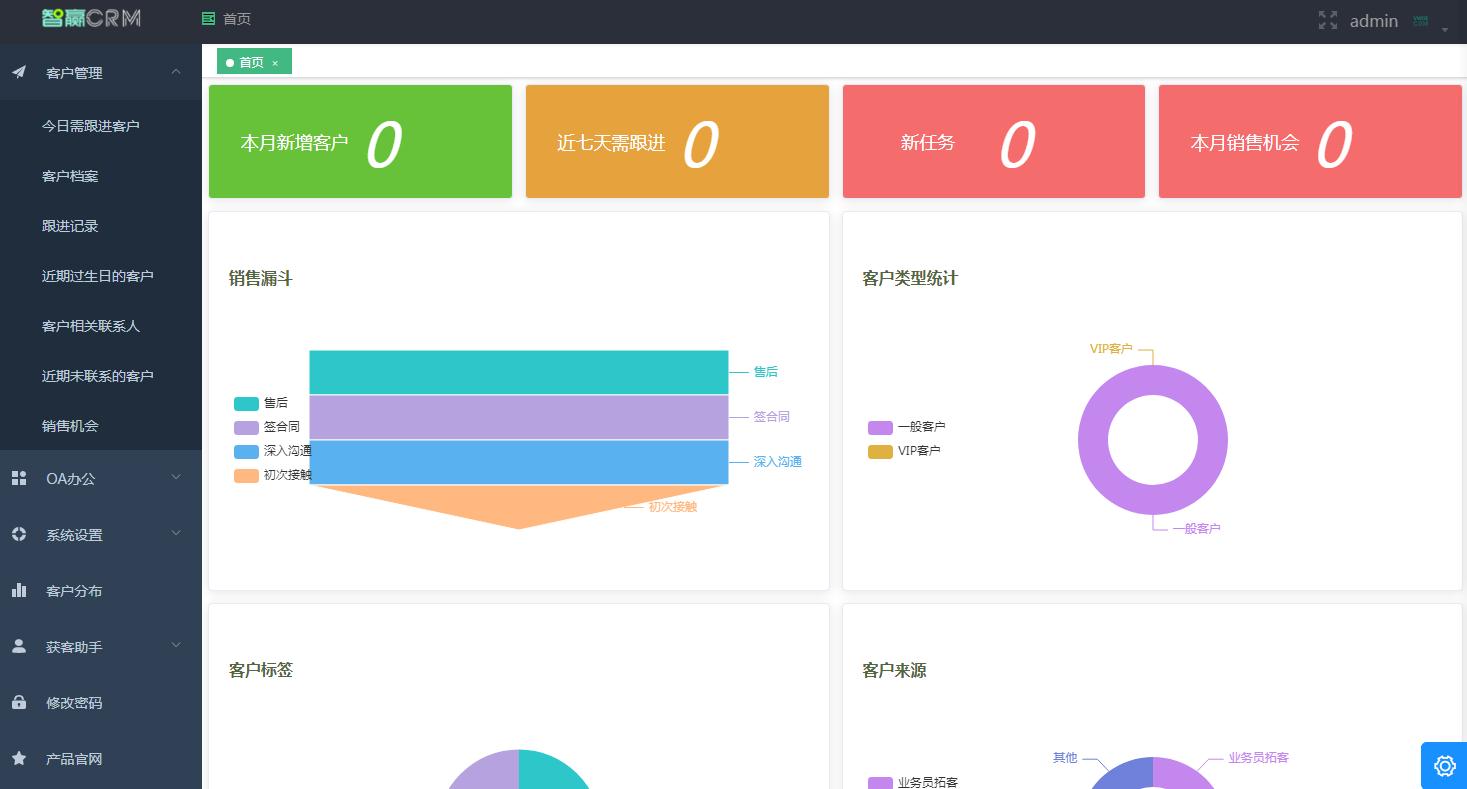The height and width of the screenshot is (789, 1467).
Task: Open 客户相关联系人 menu item
Action: (100, 326)
